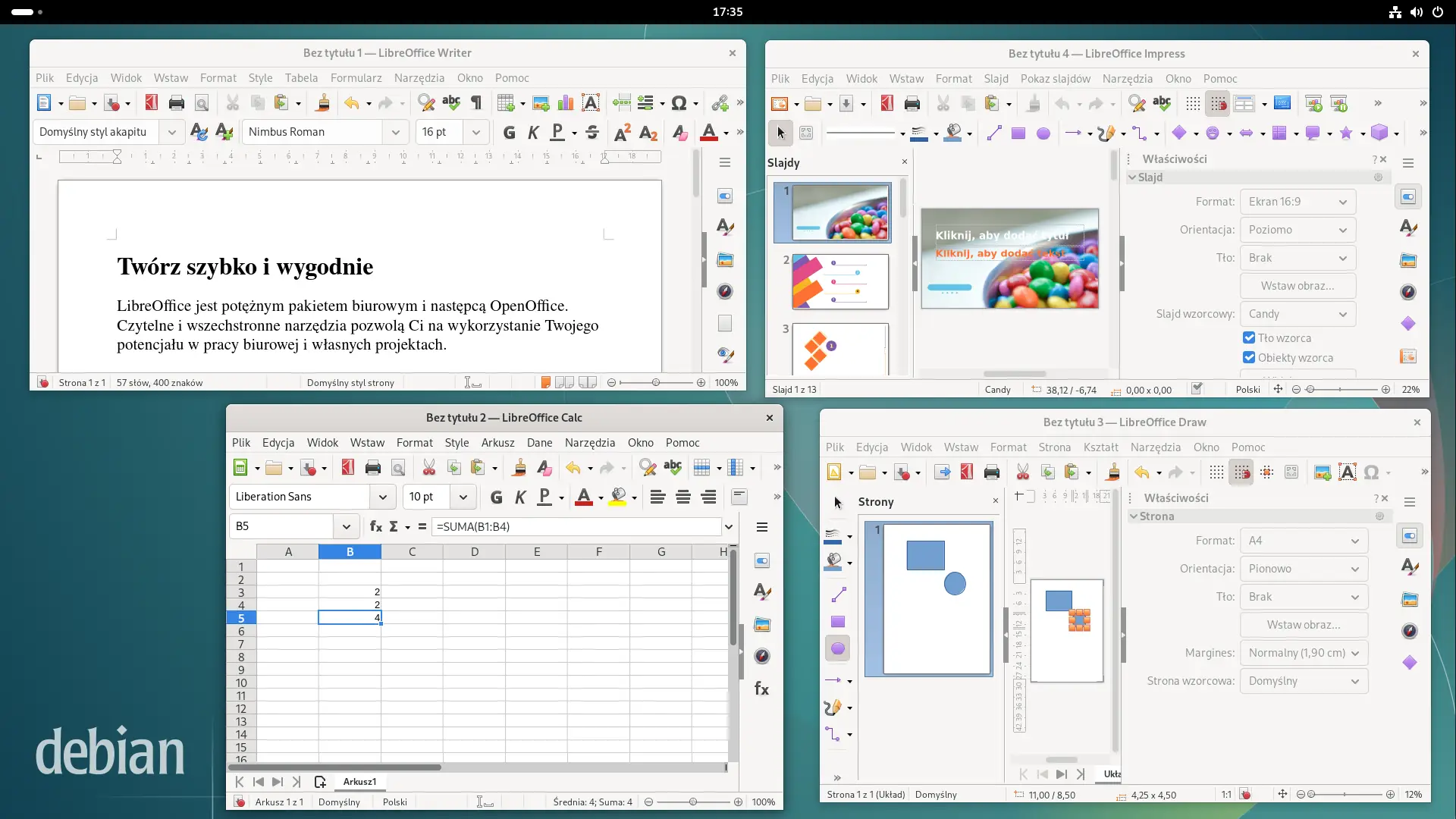Open Liberation Sans font dropdown in Calc

coord(383,497)
